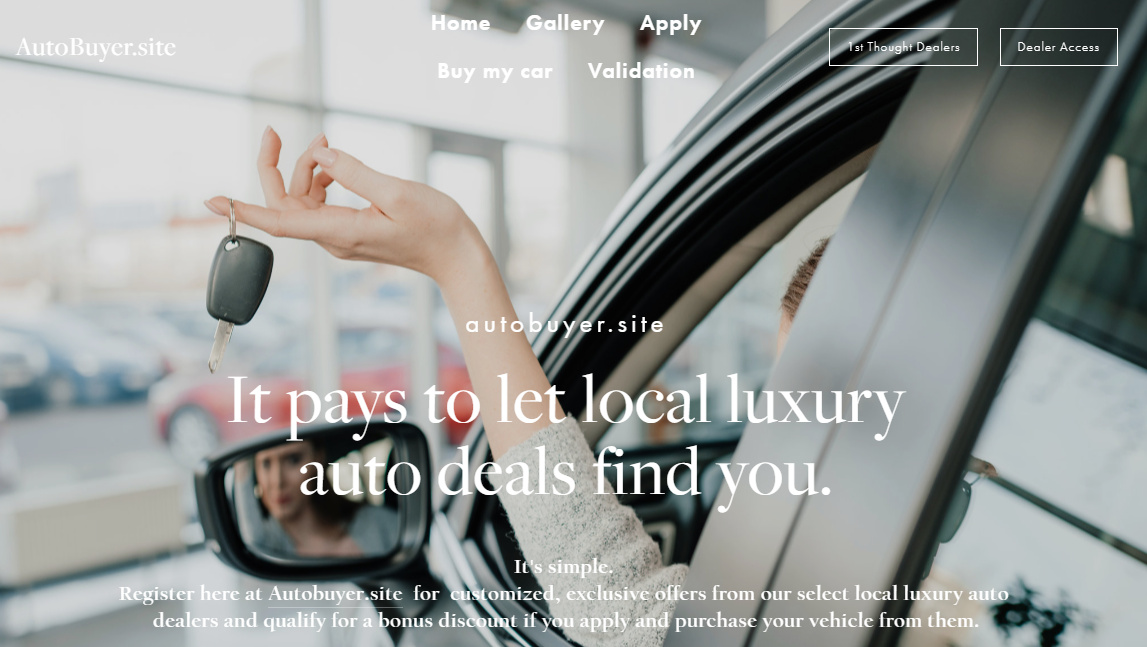
Task: Open the Dealer Access button
Action: pyautogui.click(x=1058, y=47)
